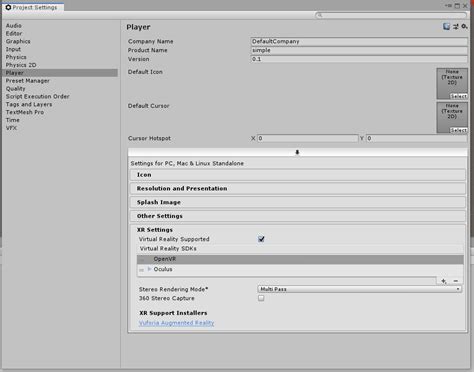The height and width of the screenshot is (372, 474).
Task: Open Vuforia Augmented Reality link
Action: tap(177, 323)
